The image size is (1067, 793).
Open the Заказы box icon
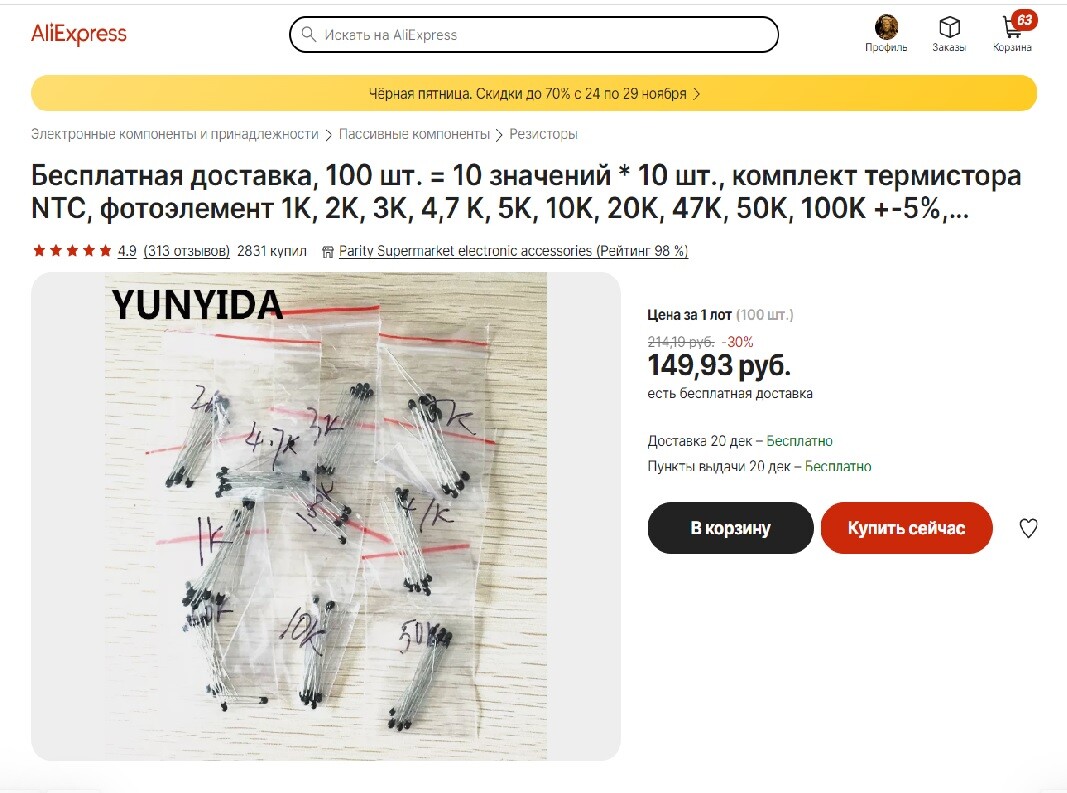(x=949, y=27)
